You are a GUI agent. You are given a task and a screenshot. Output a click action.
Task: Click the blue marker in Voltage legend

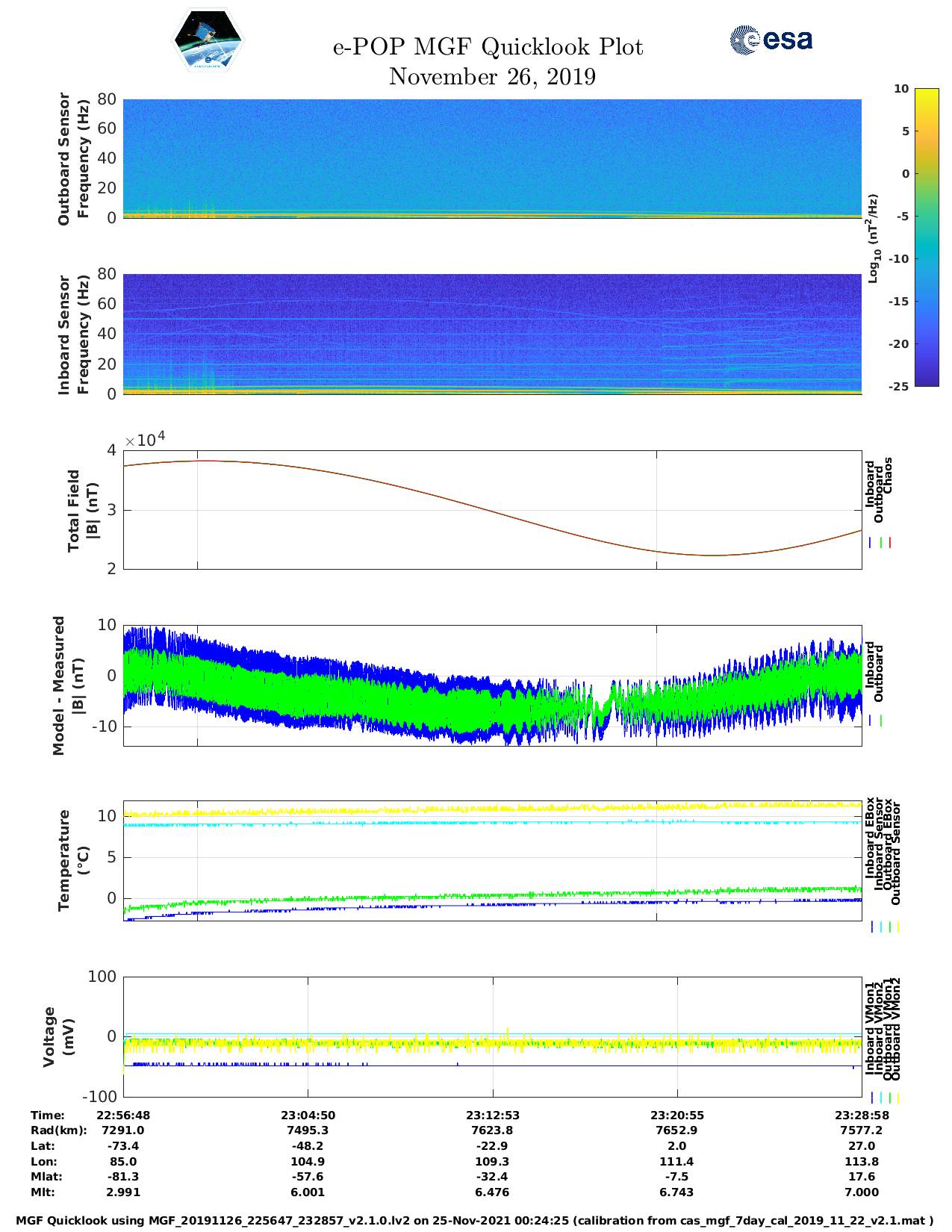coord(872,1098)
